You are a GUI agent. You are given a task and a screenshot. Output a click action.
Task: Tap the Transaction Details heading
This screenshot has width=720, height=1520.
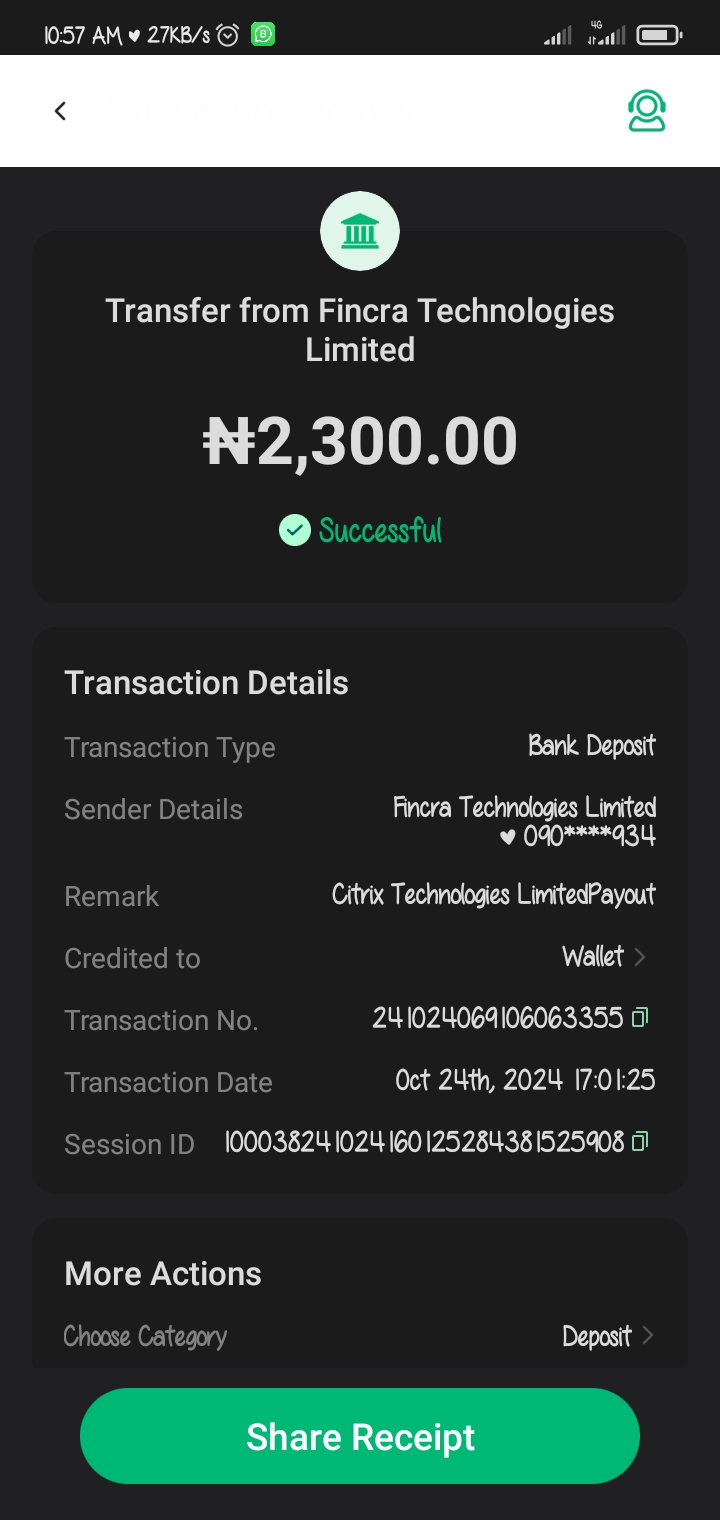[206, 683]
